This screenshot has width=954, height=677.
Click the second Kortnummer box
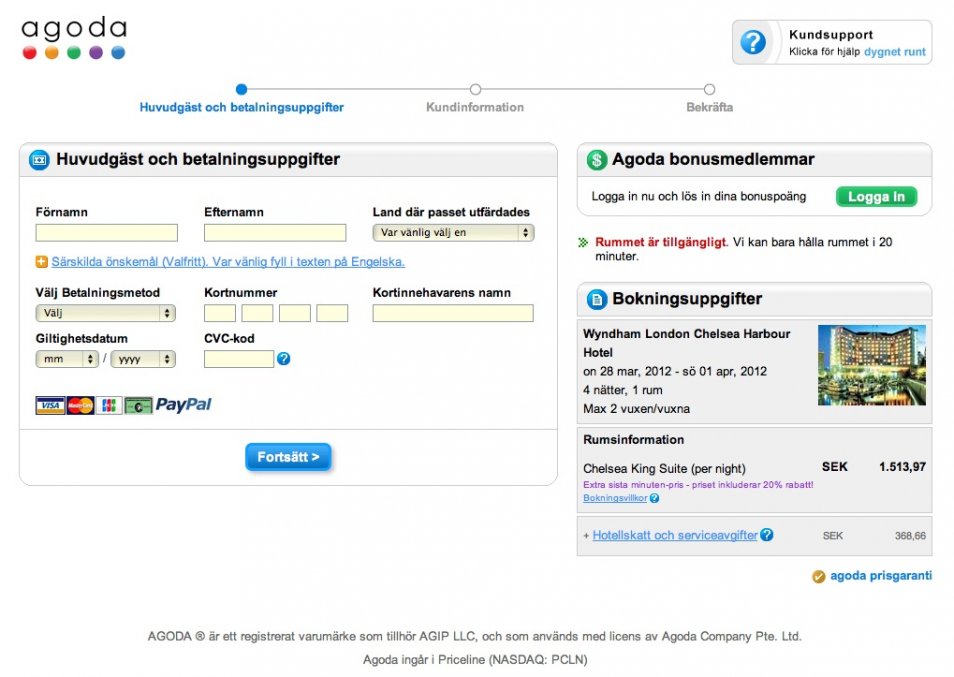coord(257,313)
